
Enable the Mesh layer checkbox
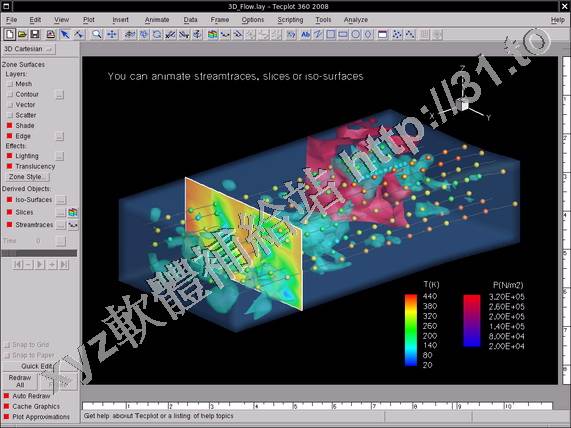(10, 84)
